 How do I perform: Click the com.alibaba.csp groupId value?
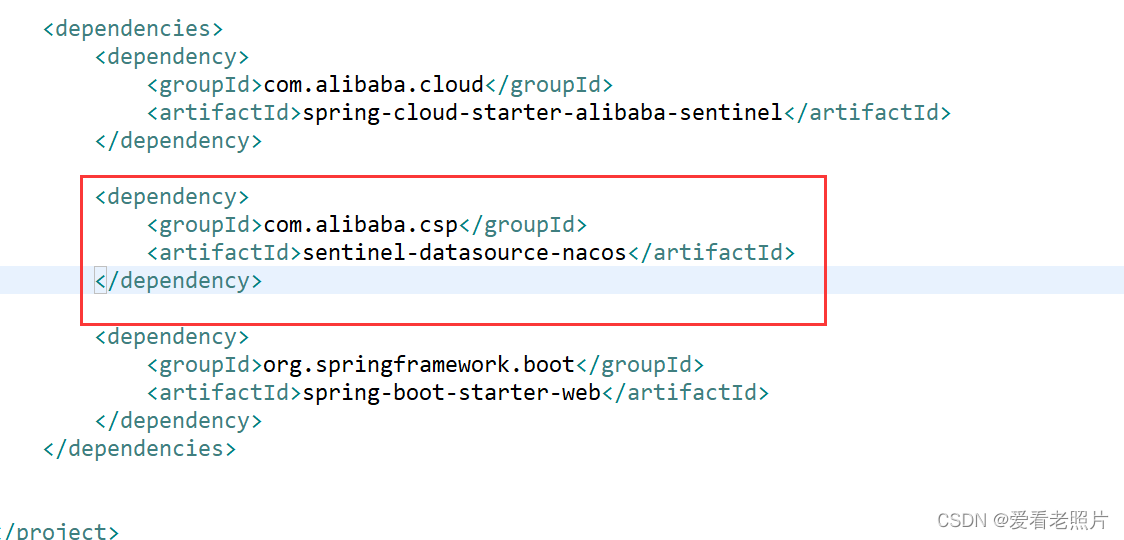tap(361, 225)
